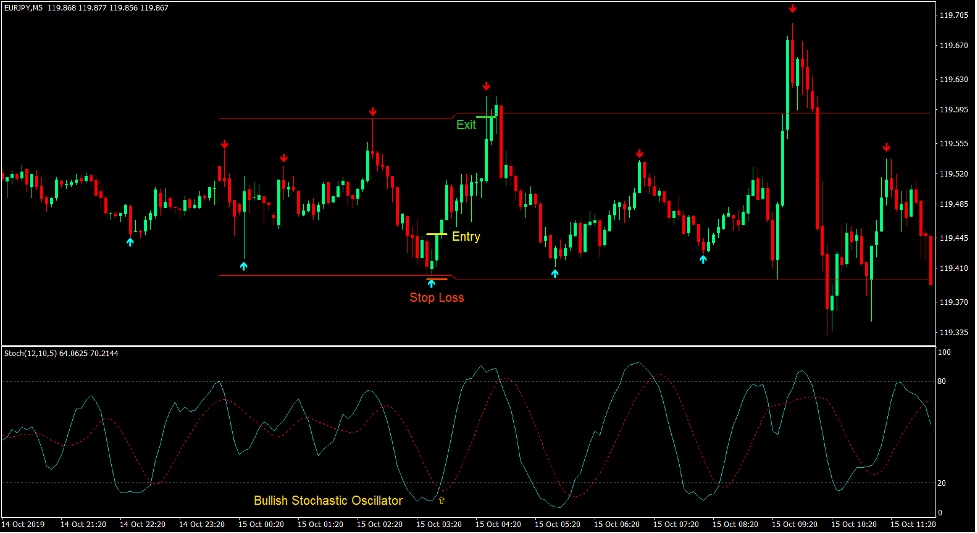Viewport: 977px width, 533px height.
Task: Select the yellow Entry text label
Action: point(466,237)
